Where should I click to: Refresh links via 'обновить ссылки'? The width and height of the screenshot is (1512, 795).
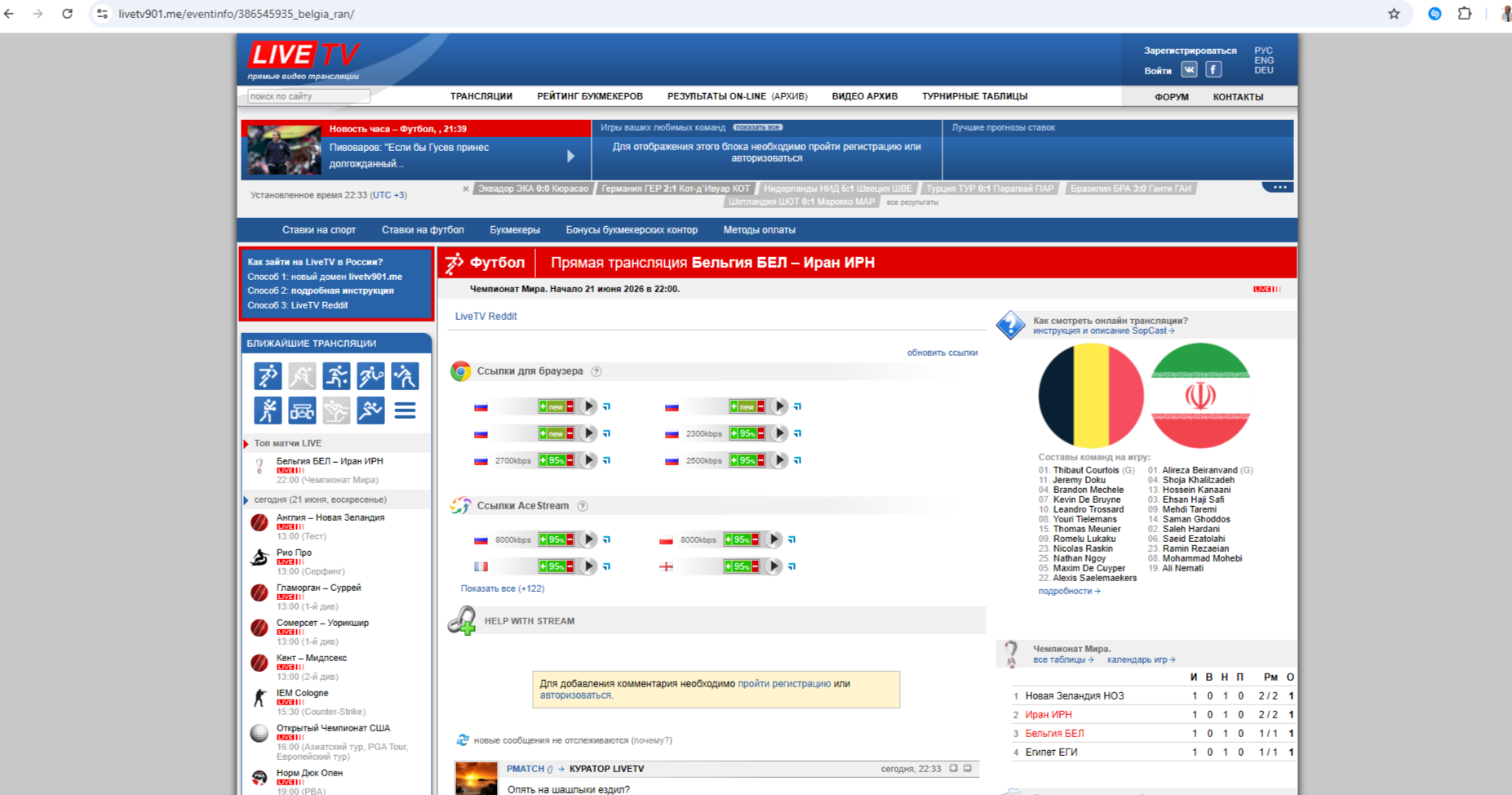point(942,353)
